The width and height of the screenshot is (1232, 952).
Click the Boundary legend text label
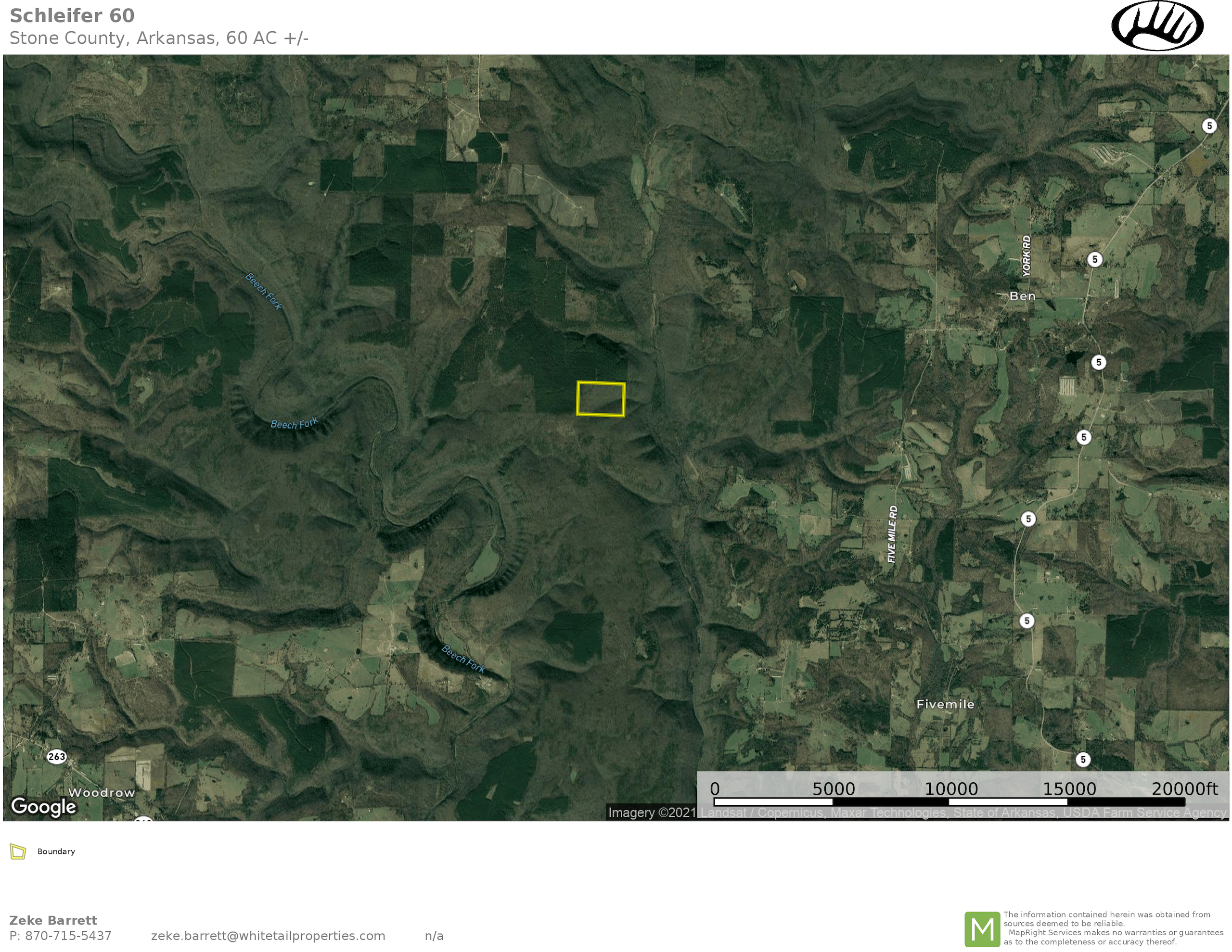click(56, 851)
